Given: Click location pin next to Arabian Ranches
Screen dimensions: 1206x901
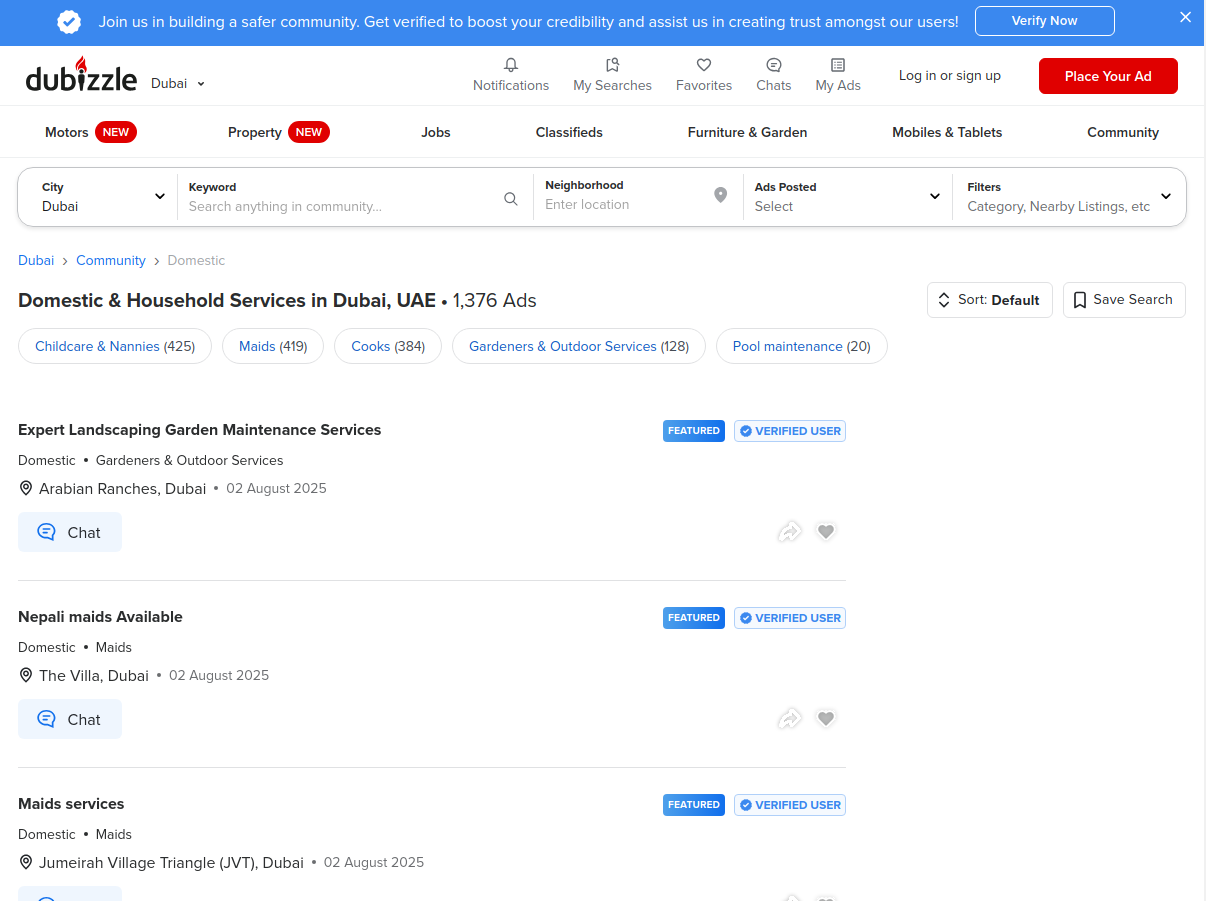Looking at the screenshot, I should pyautogui.click(x=26, y=488).
